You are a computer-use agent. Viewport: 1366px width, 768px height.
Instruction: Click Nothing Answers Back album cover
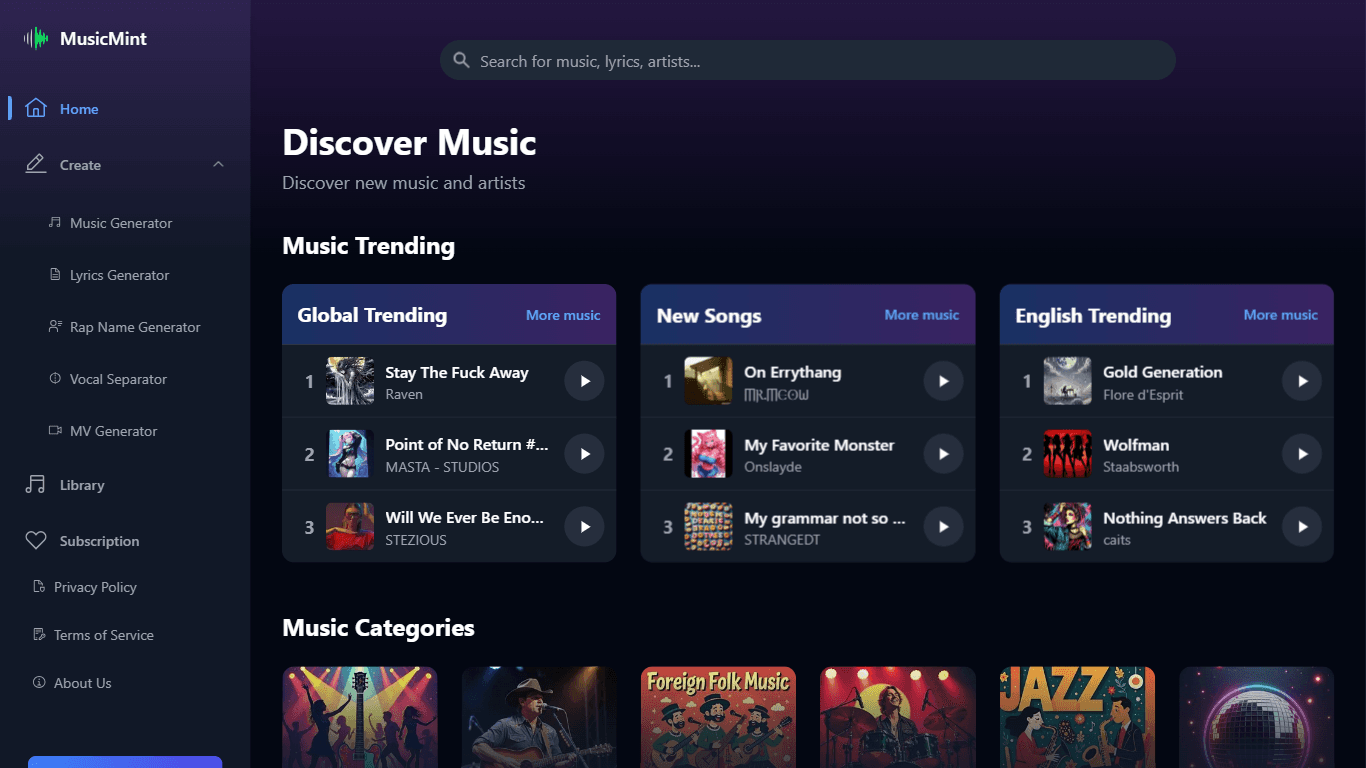coord(1067,527)
